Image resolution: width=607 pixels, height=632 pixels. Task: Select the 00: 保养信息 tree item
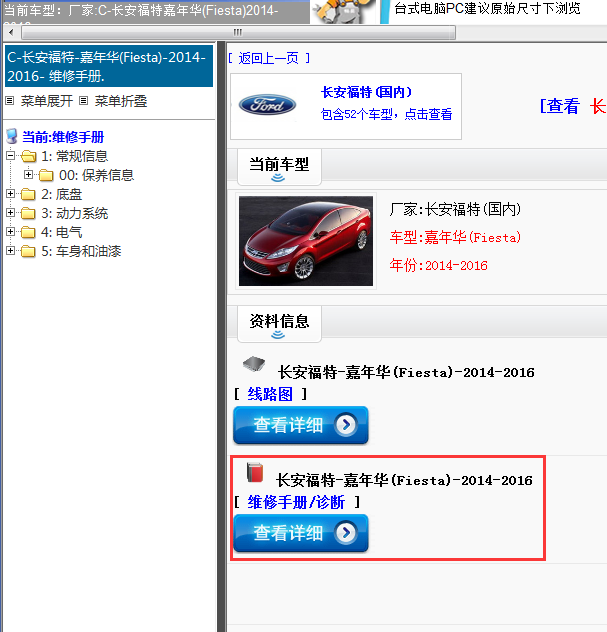[x=96, y=175]
